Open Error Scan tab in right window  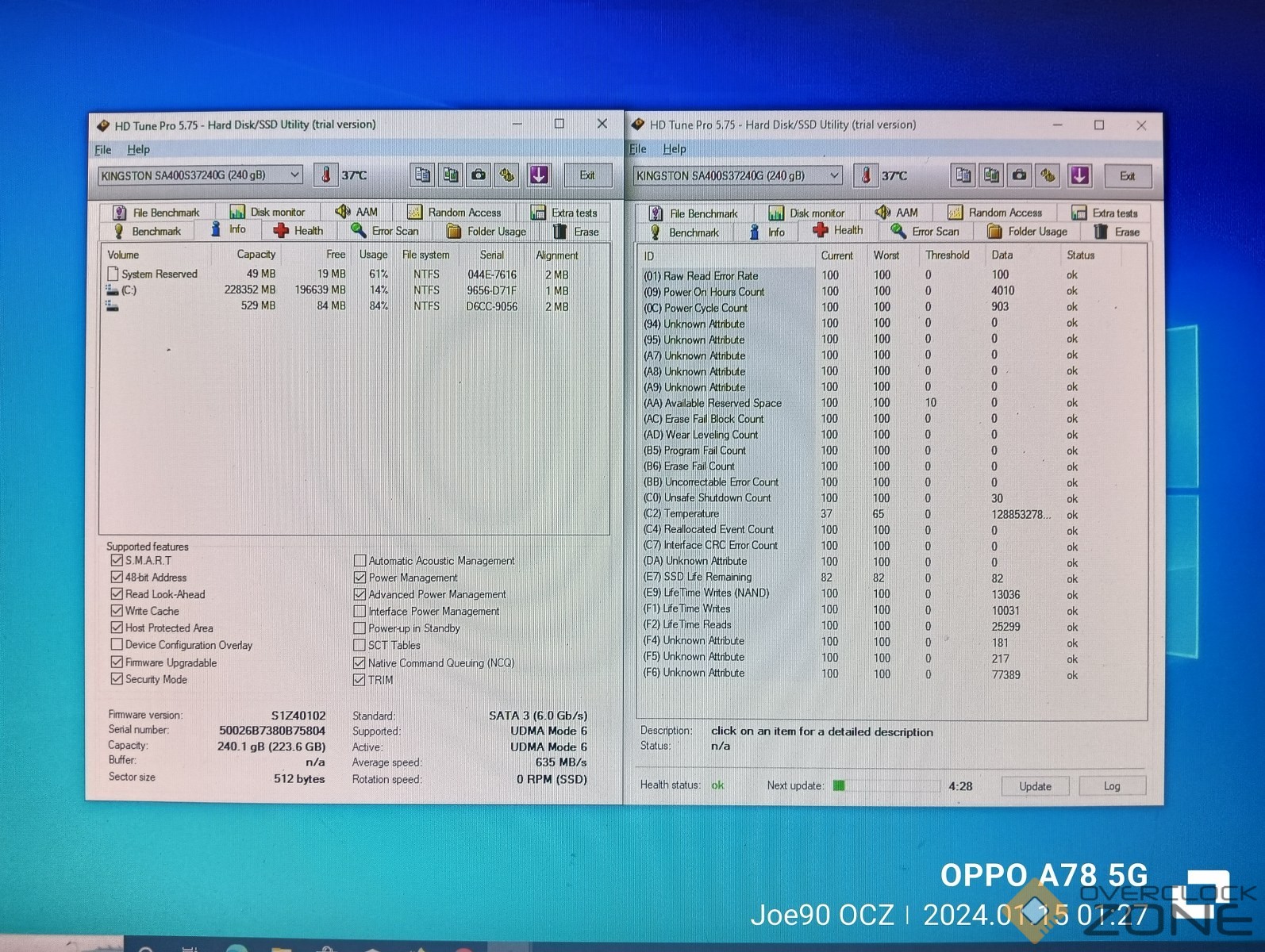pos(925,232)
